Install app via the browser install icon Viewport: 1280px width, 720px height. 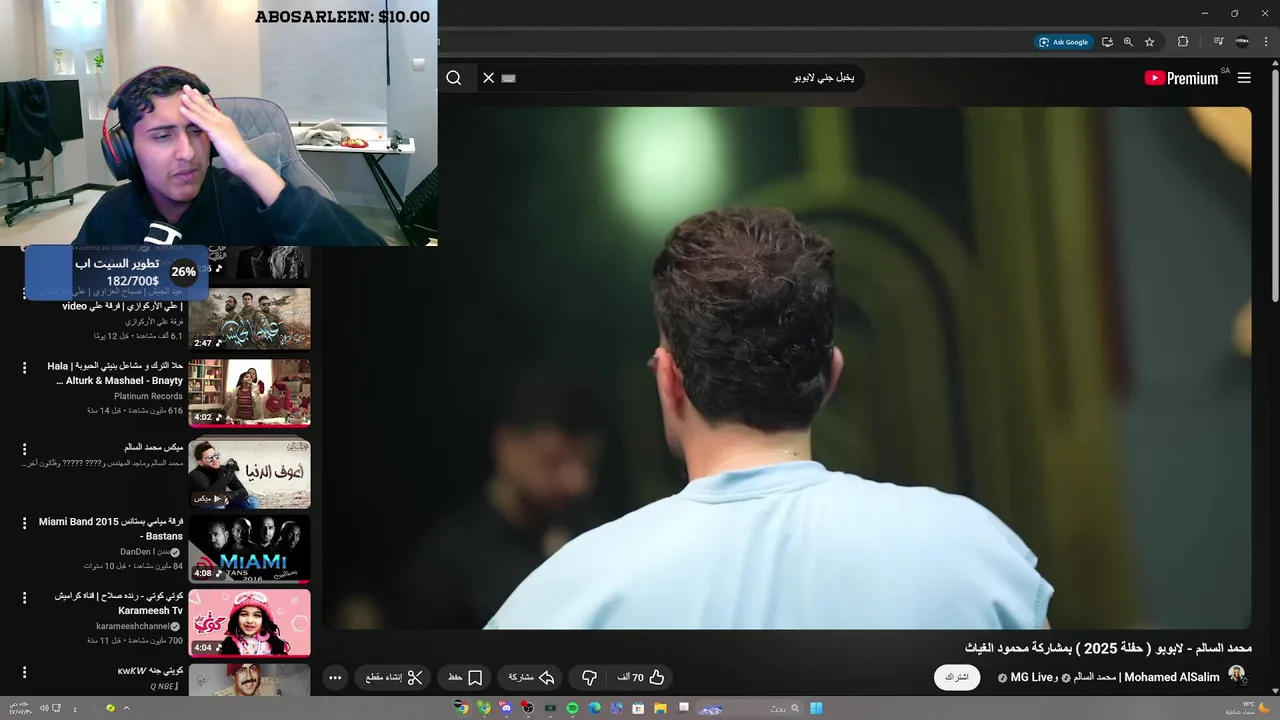point(1107,42)
